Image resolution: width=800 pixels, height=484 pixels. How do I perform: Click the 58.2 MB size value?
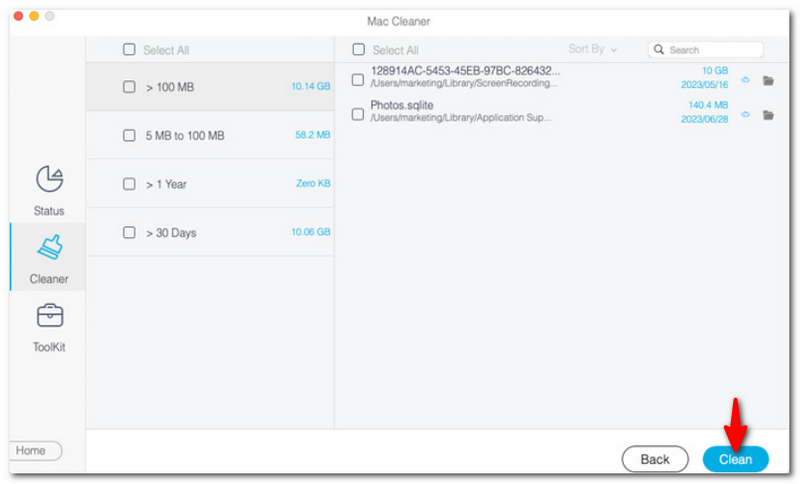pos(313,135)
